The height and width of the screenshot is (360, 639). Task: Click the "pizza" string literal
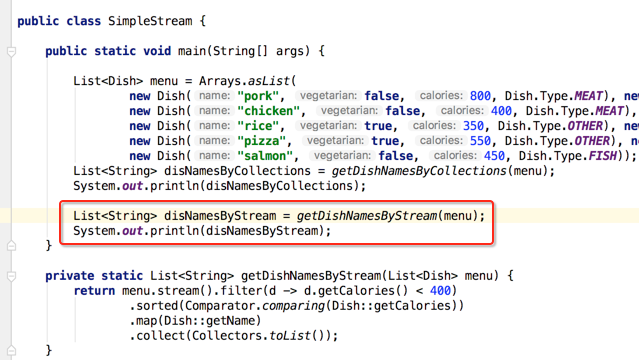point(262,141)
